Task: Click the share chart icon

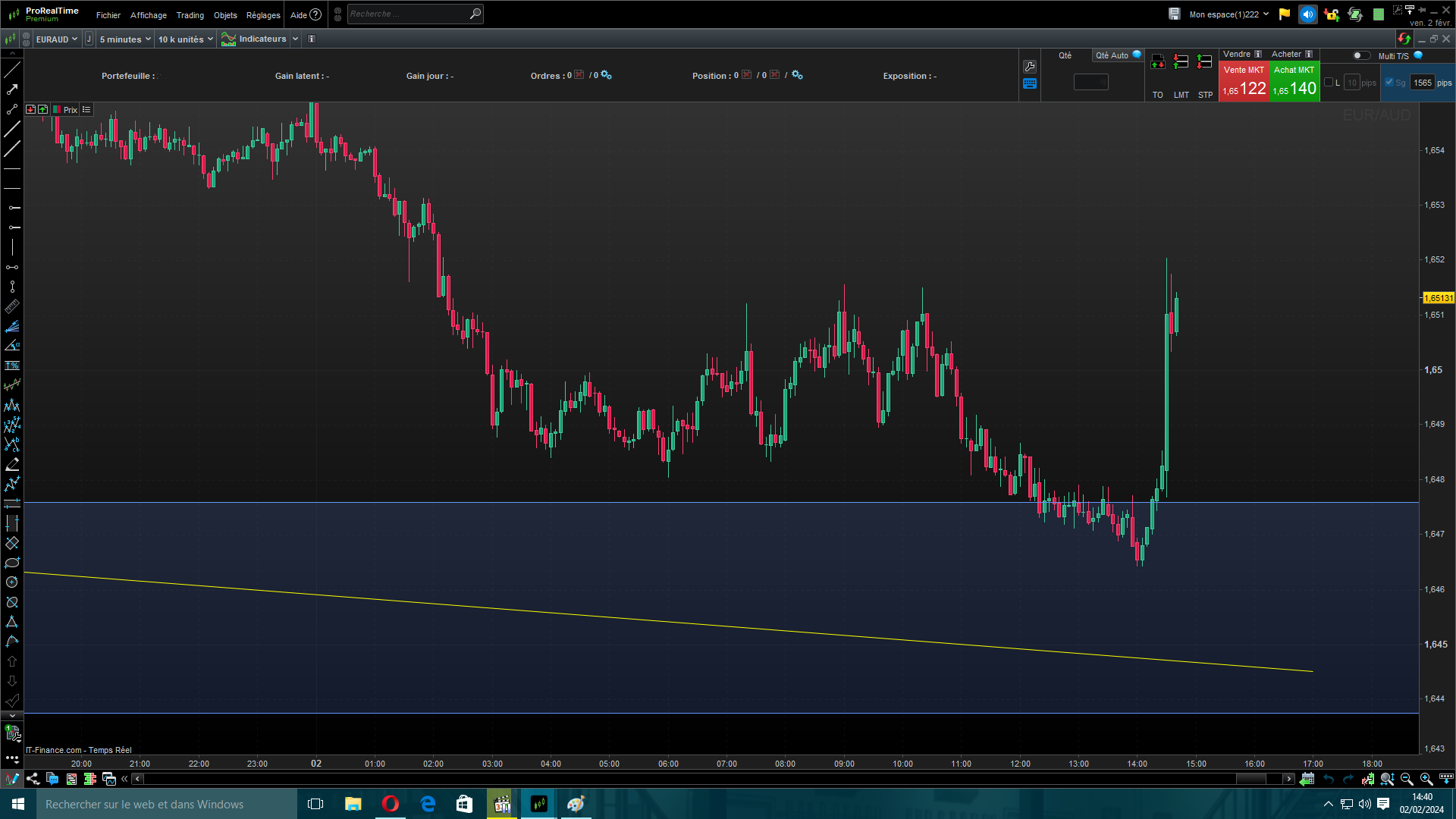Action: (x=33, y=779)
